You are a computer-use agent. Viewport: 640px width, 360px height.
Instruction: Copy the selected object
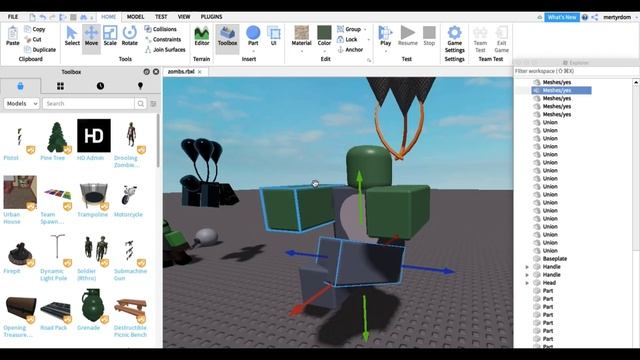click(x=35, y=29)
